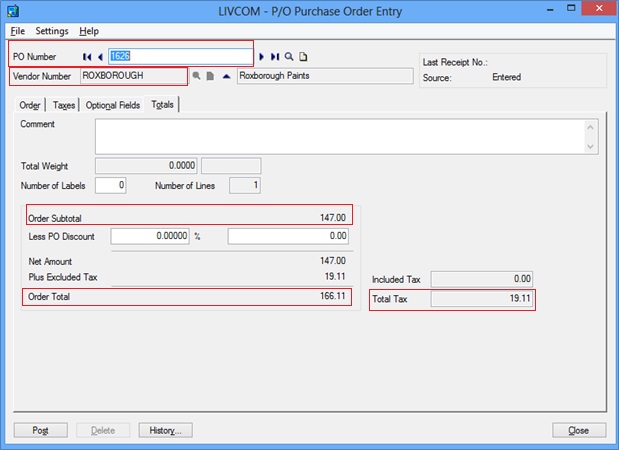Switch to the Order tab

pyautogui.click(x=30, y=105)
